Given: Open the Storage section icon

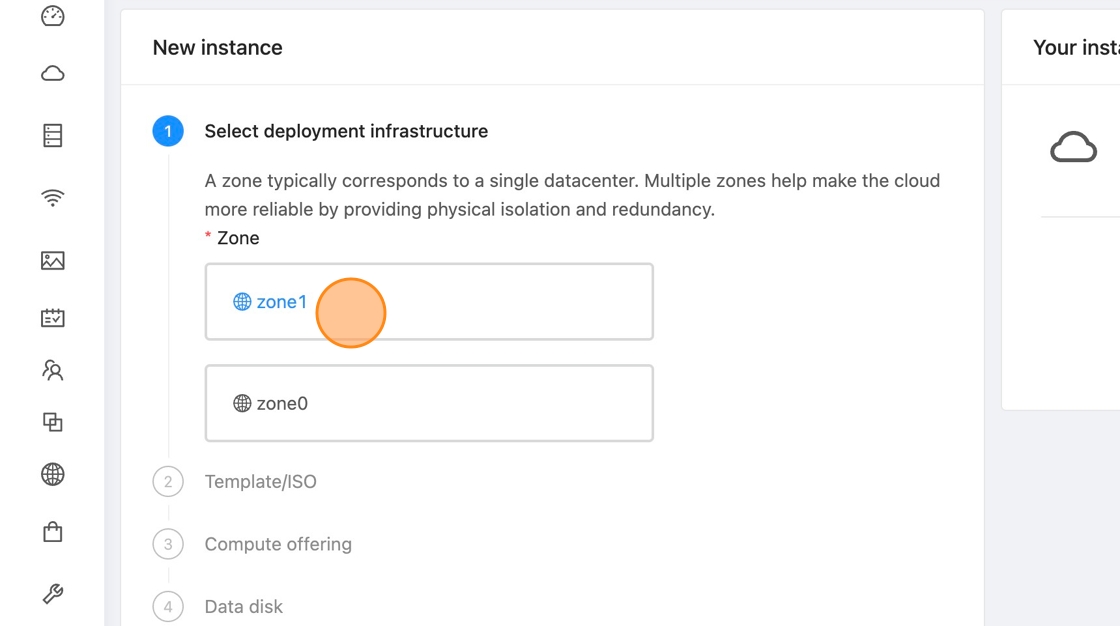Looking at the screenshot, I should (53, 136).
